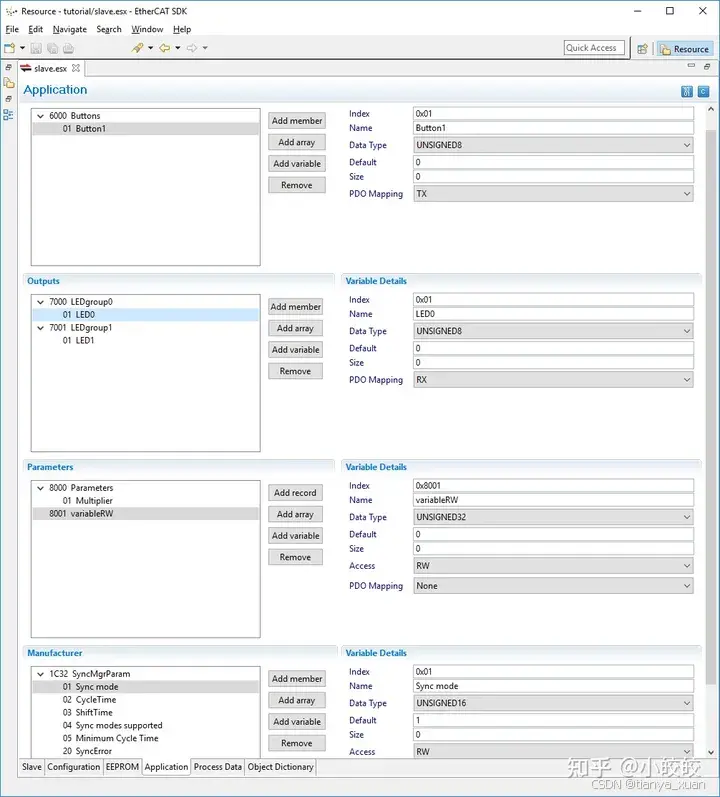This screenshot has width=720, height=797.
Task: Select the Resource perspective button
Action: point(685,49)
